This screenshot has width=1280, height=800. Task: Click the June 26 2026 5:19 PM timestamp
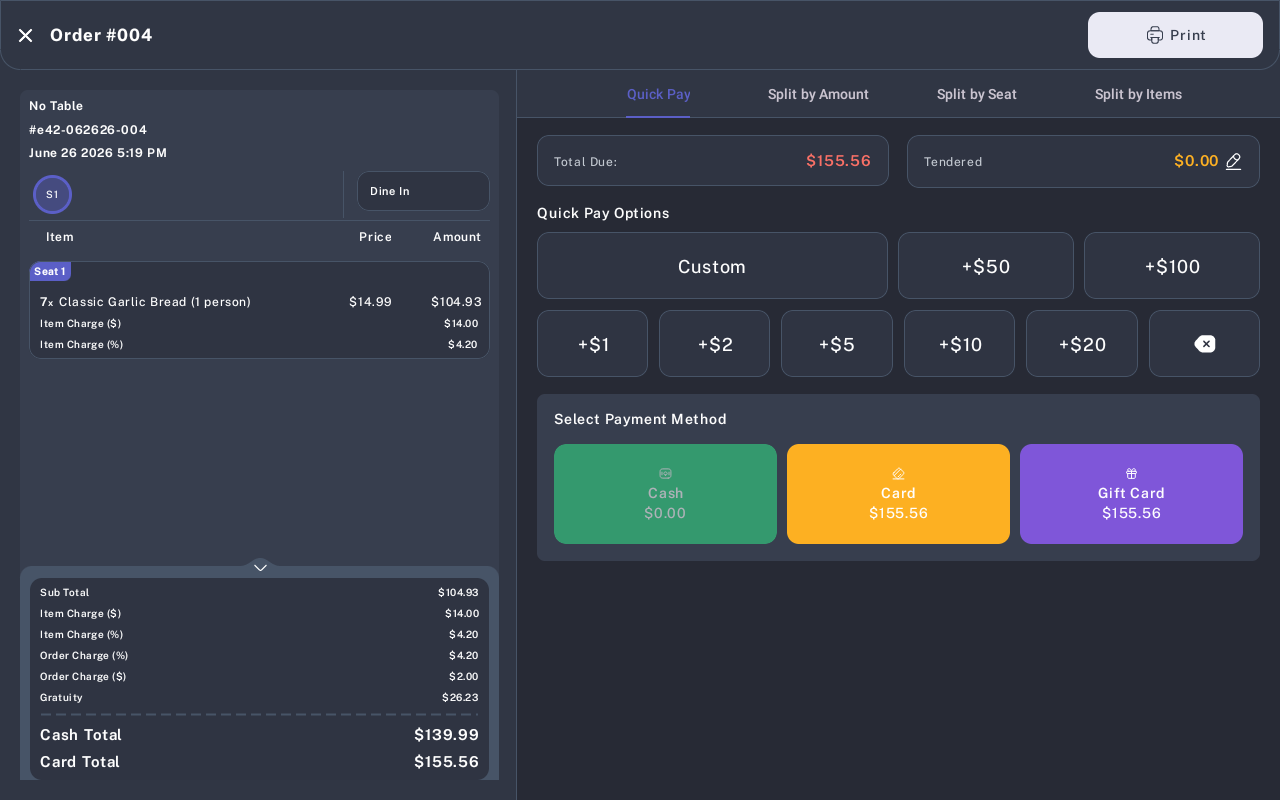pyautogui.click(x=98, y=153)
